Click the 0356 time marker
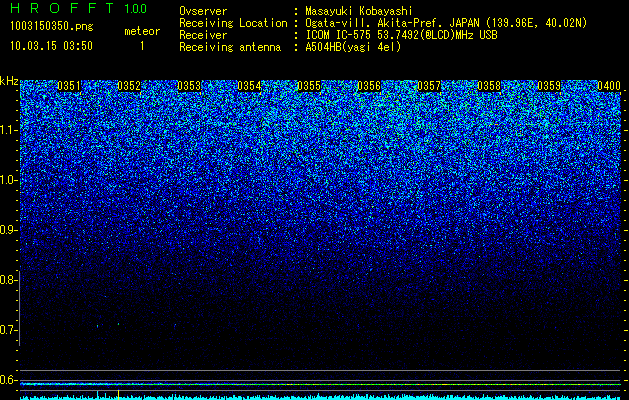 click(369, 86)
